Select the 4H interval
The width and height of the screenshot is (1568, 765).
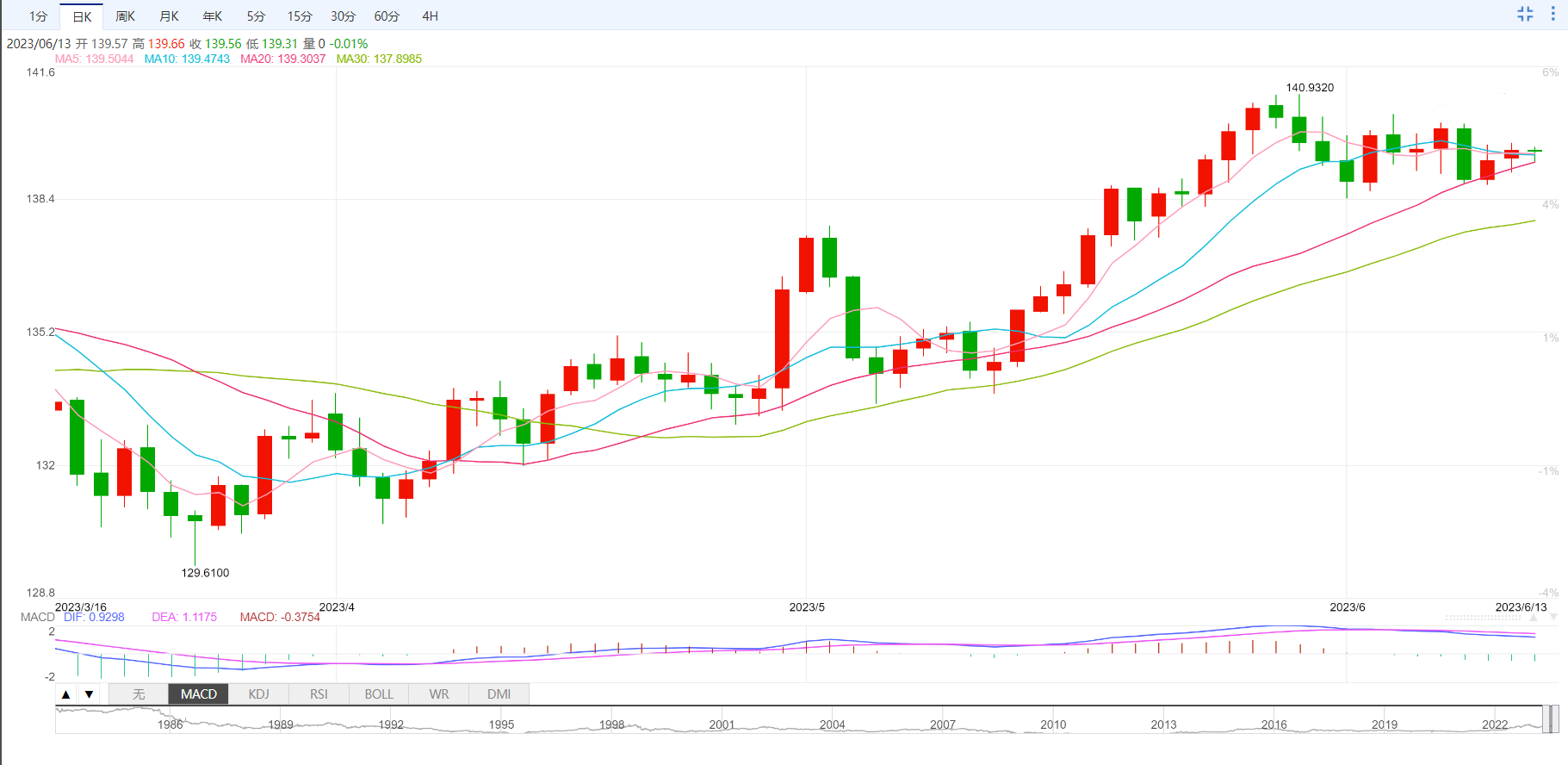pos(431,16)
